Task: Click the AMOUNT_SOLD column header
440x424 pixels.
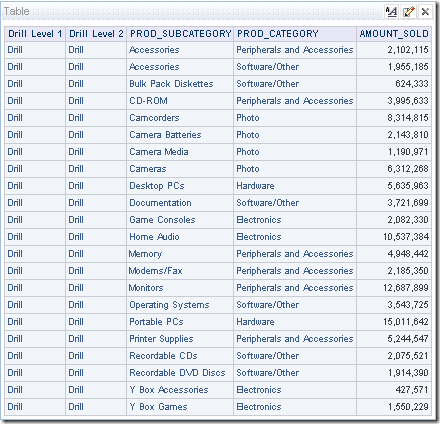Action: pyautogui.click(x=394, y=34)
